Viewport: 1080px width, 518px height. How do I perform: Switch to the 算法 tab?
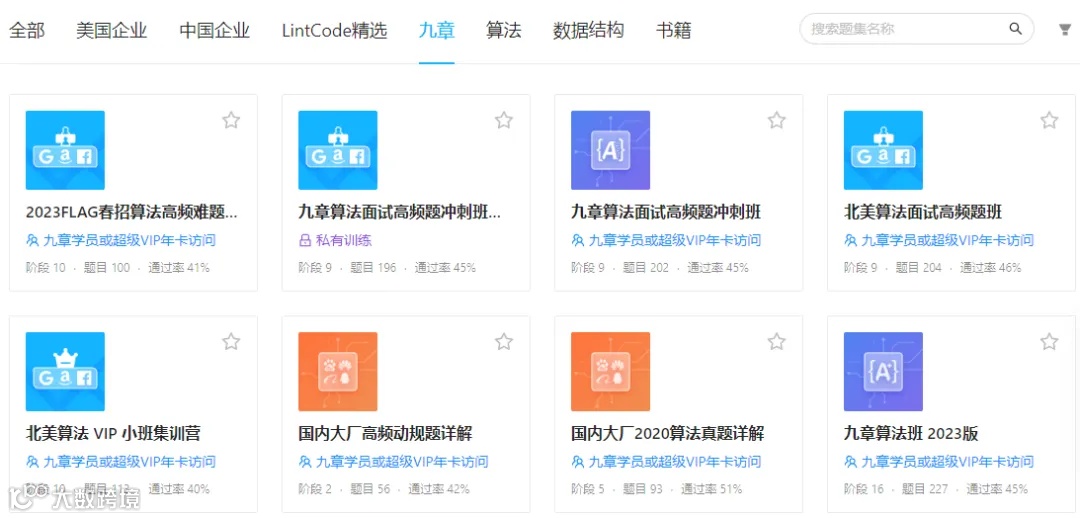(x=503, y=30)
